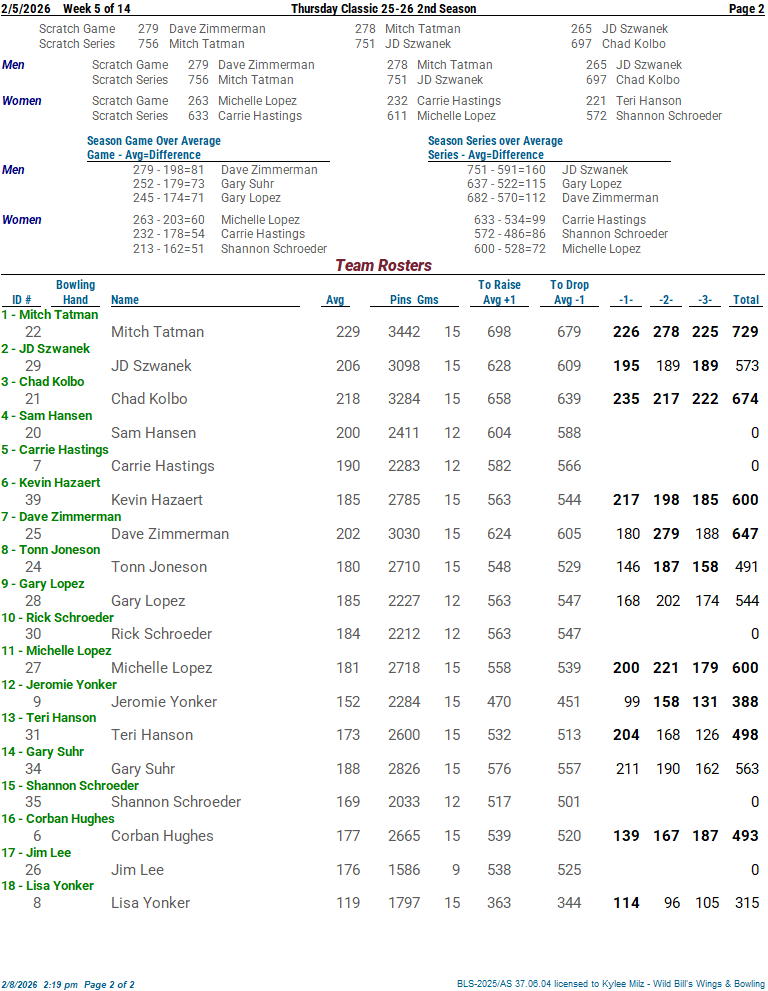Click JD Szwanek's first game score 195

[626, 366]
